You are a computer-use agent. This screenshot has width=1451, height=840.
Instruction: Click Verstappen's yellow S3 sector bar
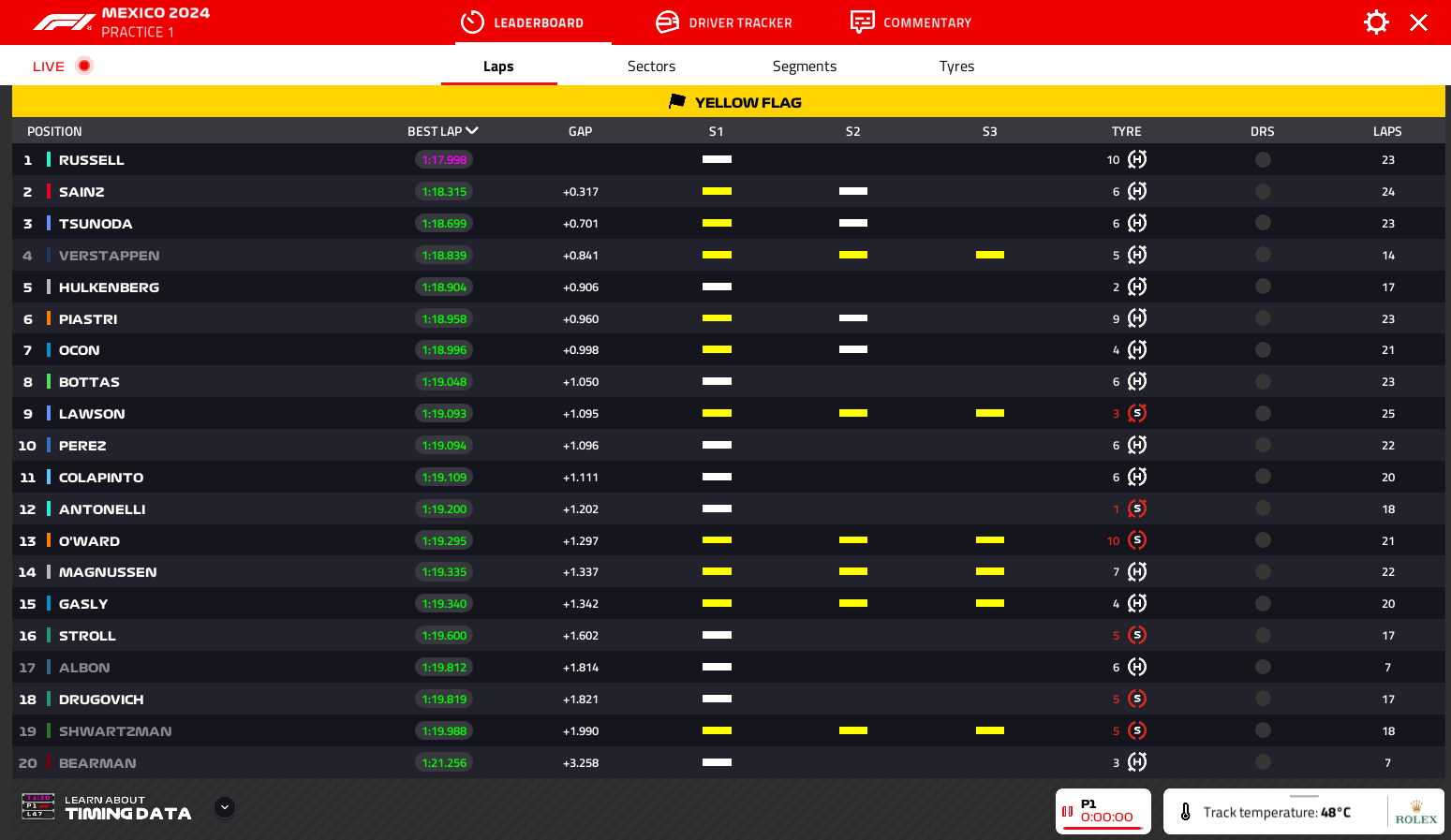tap(990, 255)
